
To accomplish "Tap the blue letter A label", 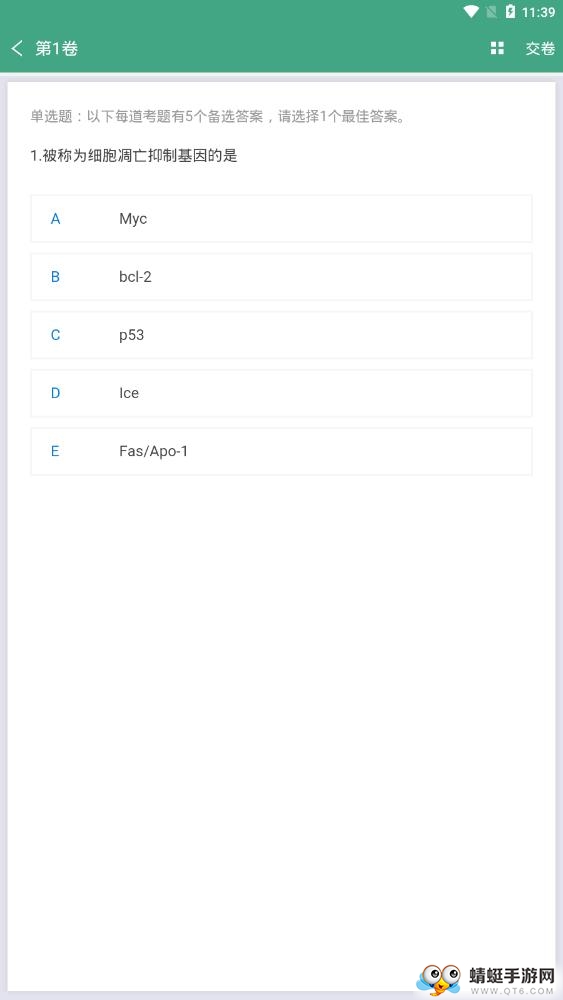I will pos(55,219).
